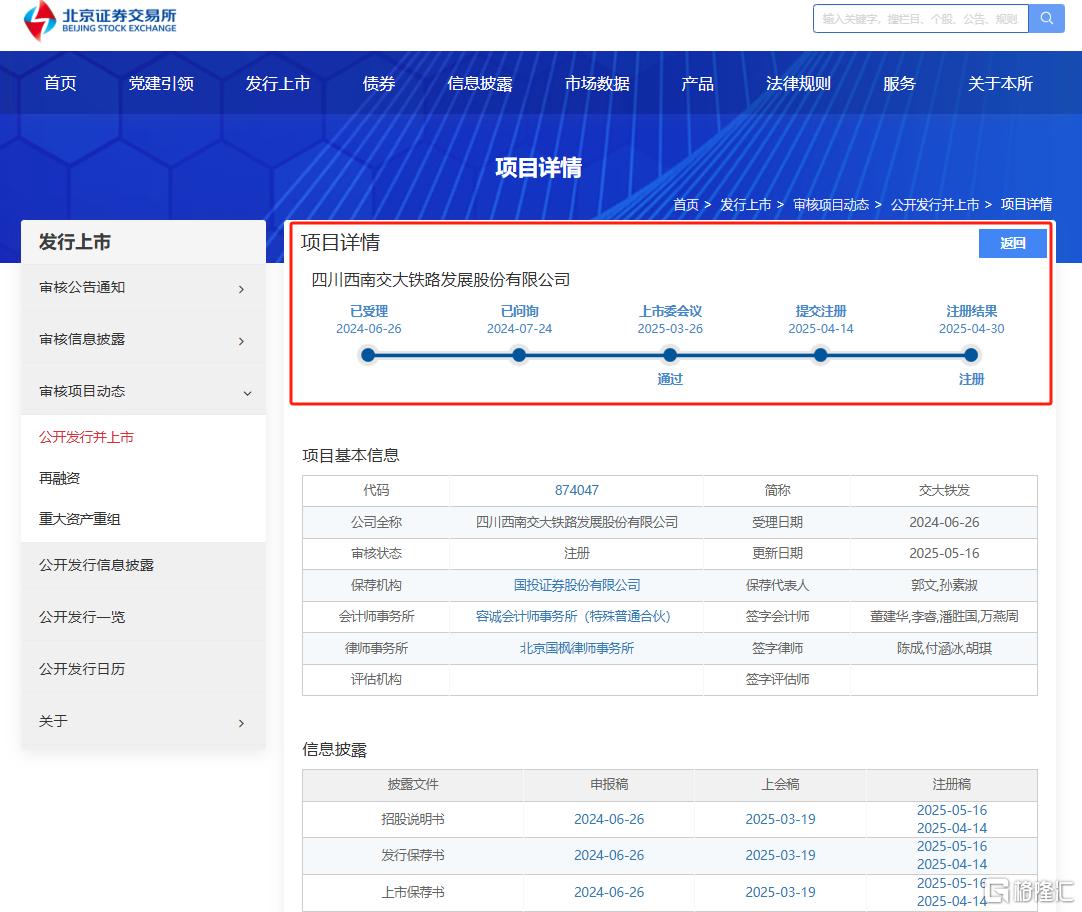The width and height of the screenshot is (1082, 912).
Task: Click the 提交注册 timeline dot
Action: click(x=820, y=355)
